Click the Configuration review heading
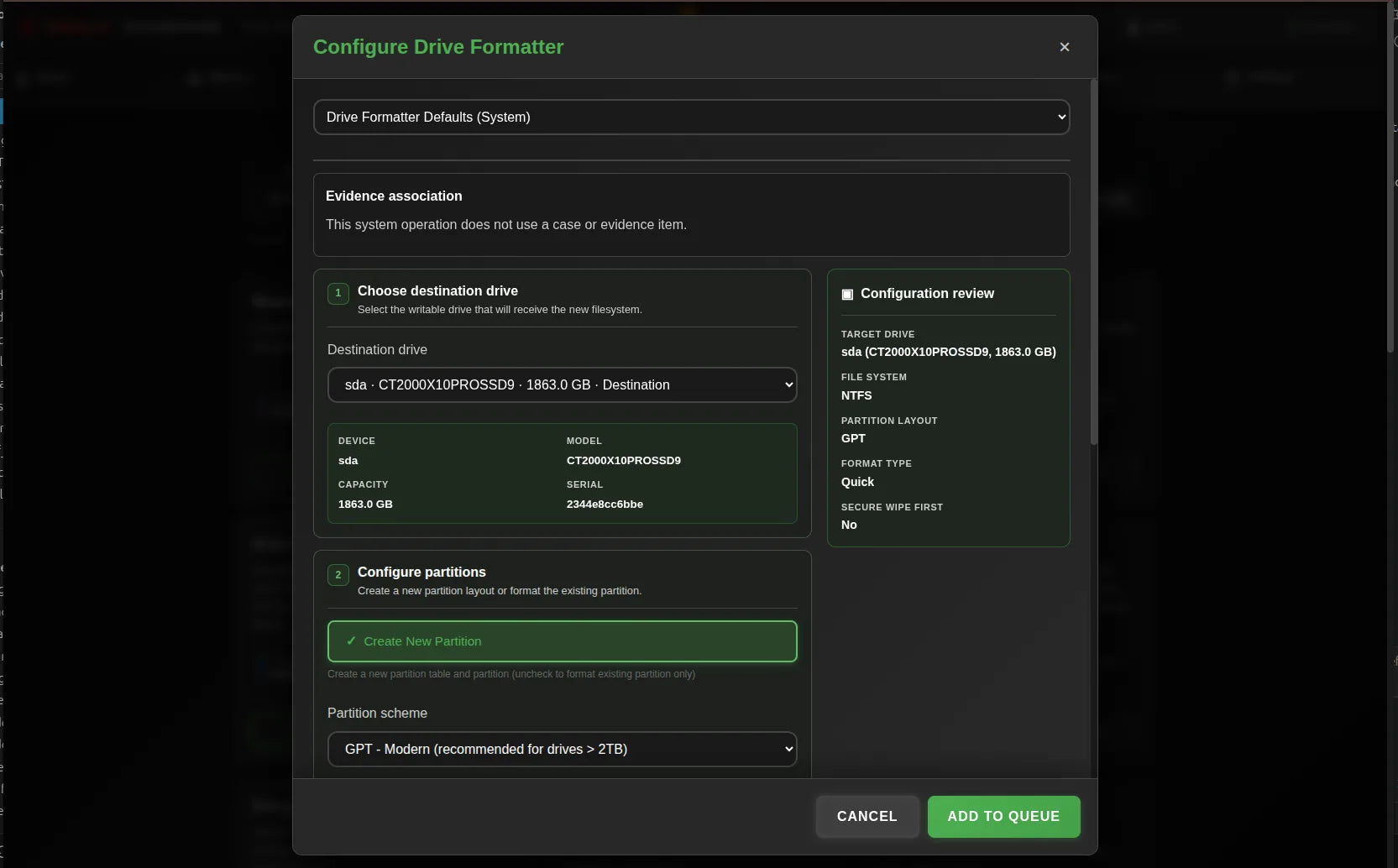 pyautogui.click(x=927, y=294)
